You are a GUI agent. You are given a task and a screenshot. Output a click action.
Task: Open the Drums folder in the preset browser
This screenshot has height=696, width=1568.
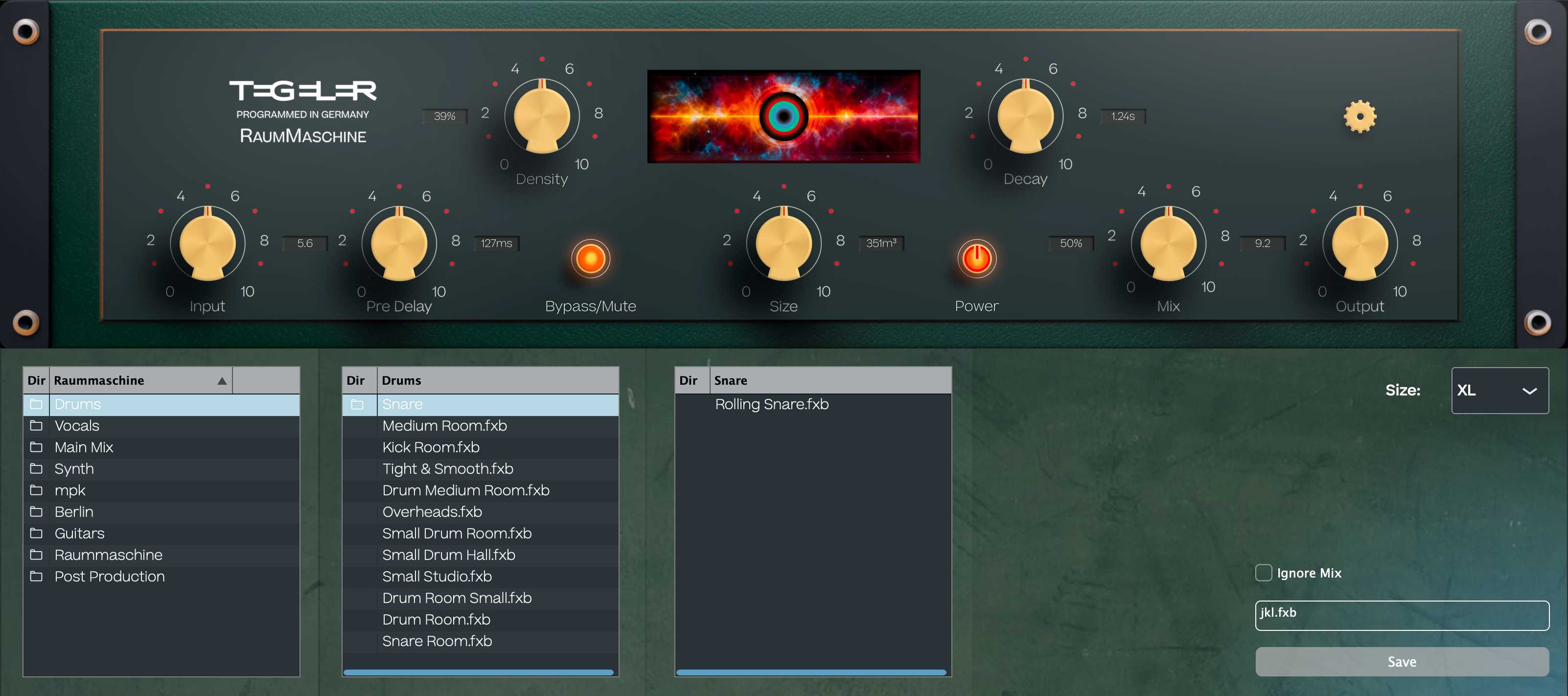(77, 404)
